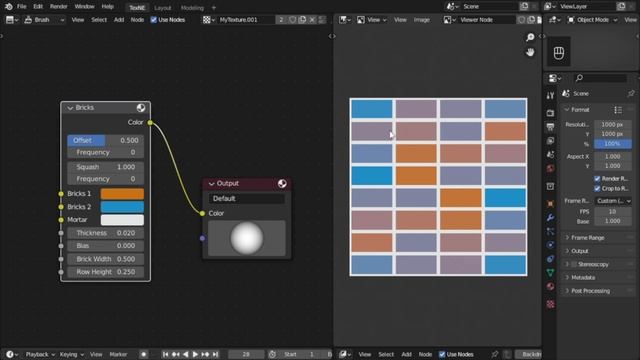
Task: Expand the Metadata panel
Action: (x=567, y=278)
